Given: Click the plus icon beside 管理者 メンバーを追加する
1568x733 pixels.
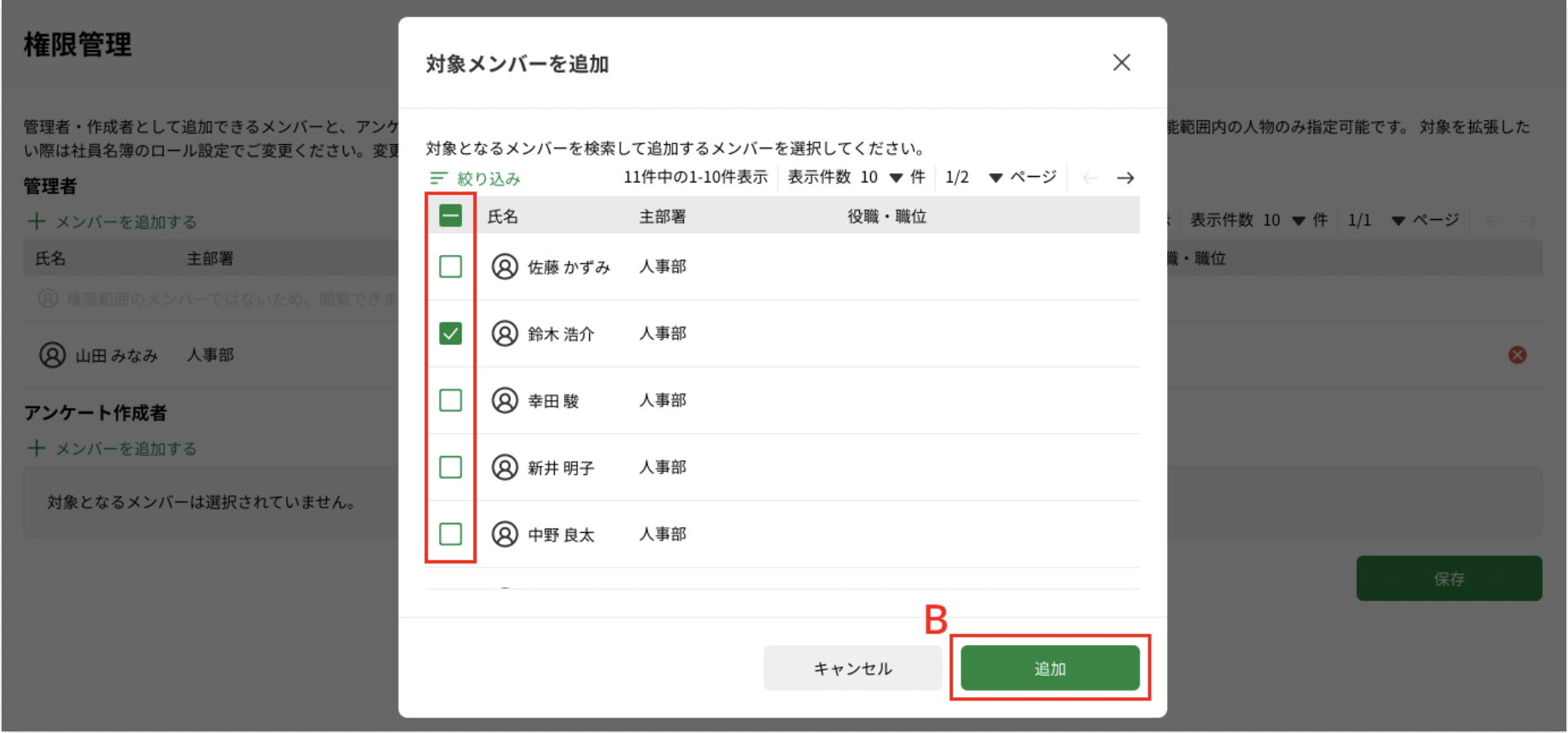Looking at the screenshot, I should (36, 221).
